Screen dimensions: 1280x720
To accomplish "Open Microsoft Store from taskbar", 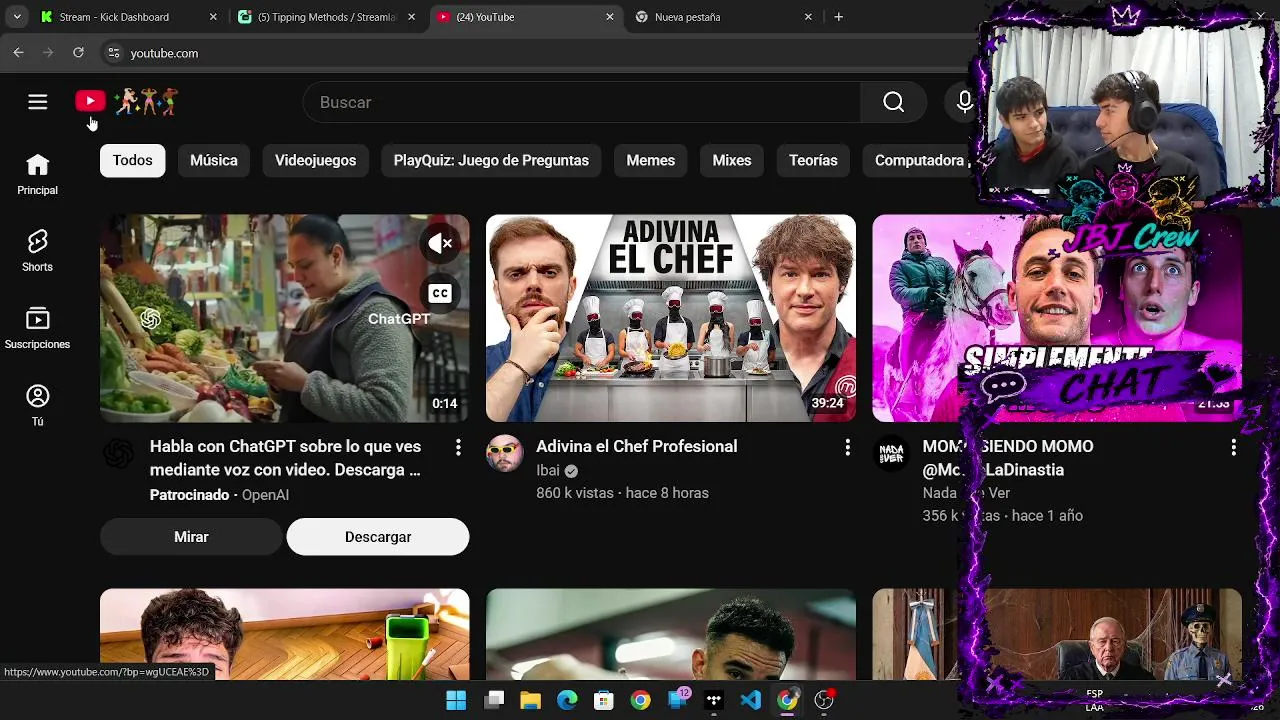I will [x=604, y=700].
